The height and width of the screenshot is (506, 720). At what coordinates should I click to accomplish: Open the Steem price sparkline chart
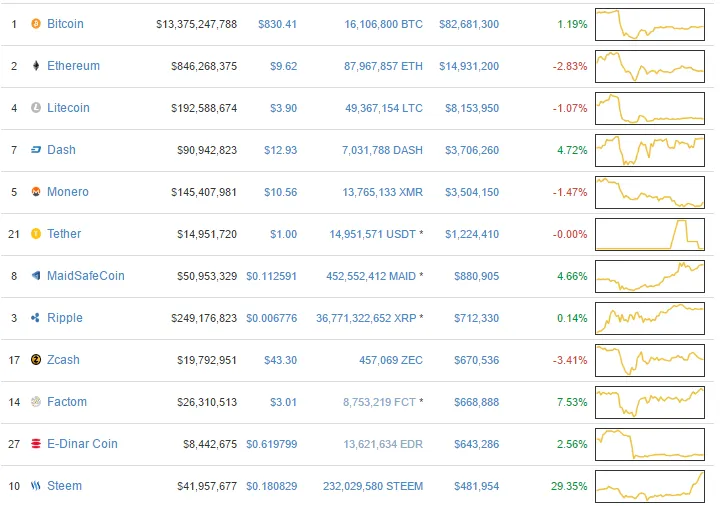coord(650,487)
